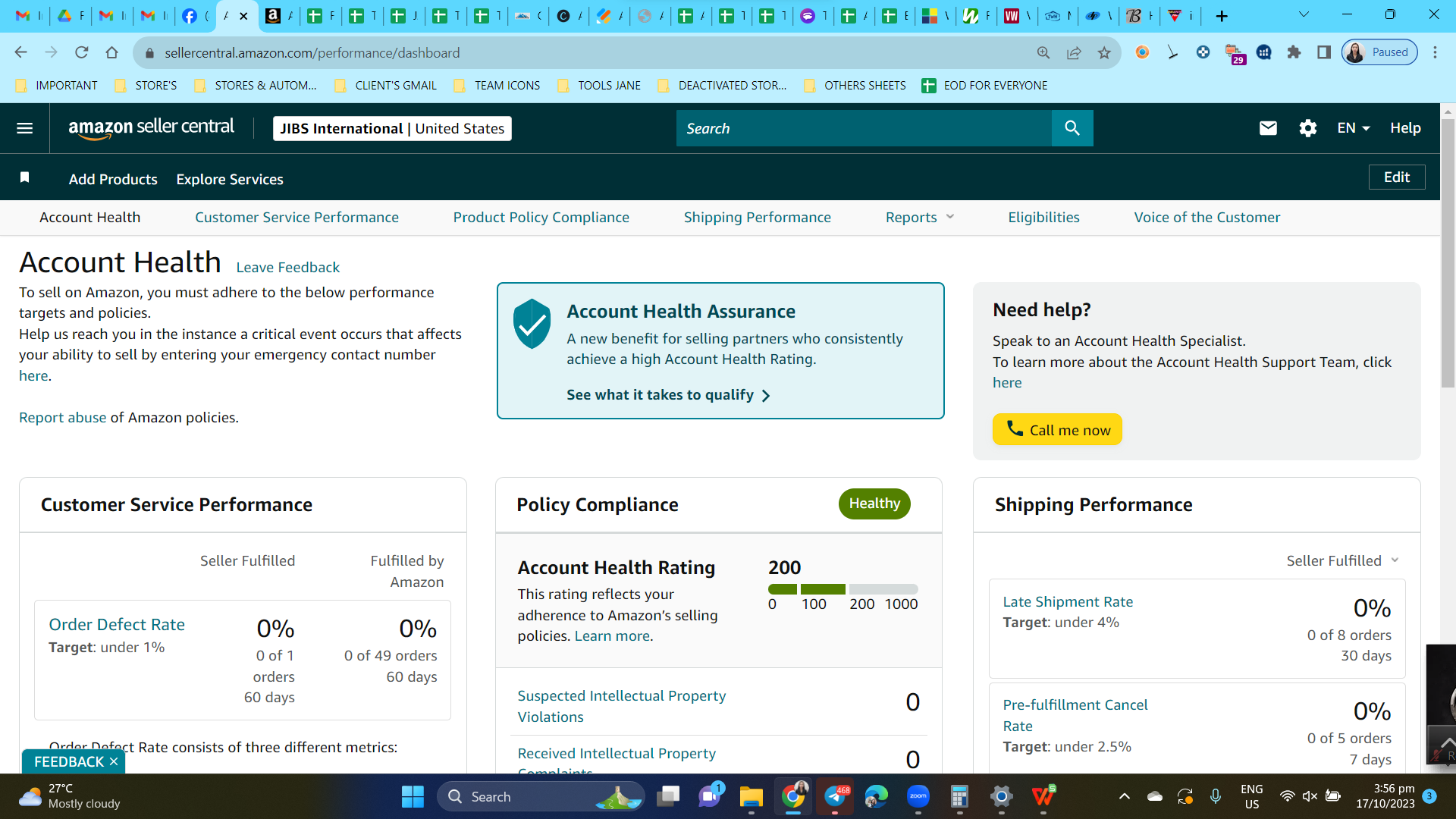This screenshot has height=819, width=1456.
Task: Open Explore Services in the navigation bar
Action: pyautogui.click(x=230, y=179)
